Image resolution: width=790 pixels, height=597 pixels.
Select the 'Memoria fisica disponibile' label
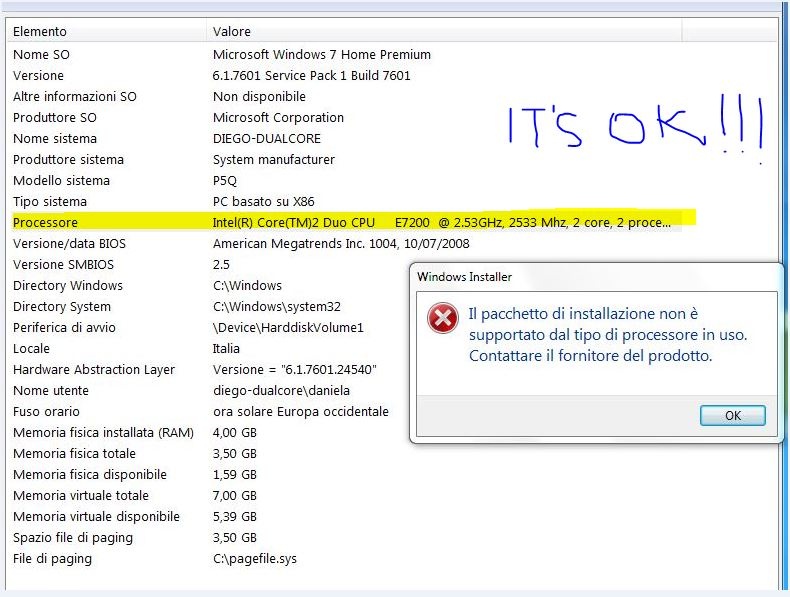click(90, 475)
